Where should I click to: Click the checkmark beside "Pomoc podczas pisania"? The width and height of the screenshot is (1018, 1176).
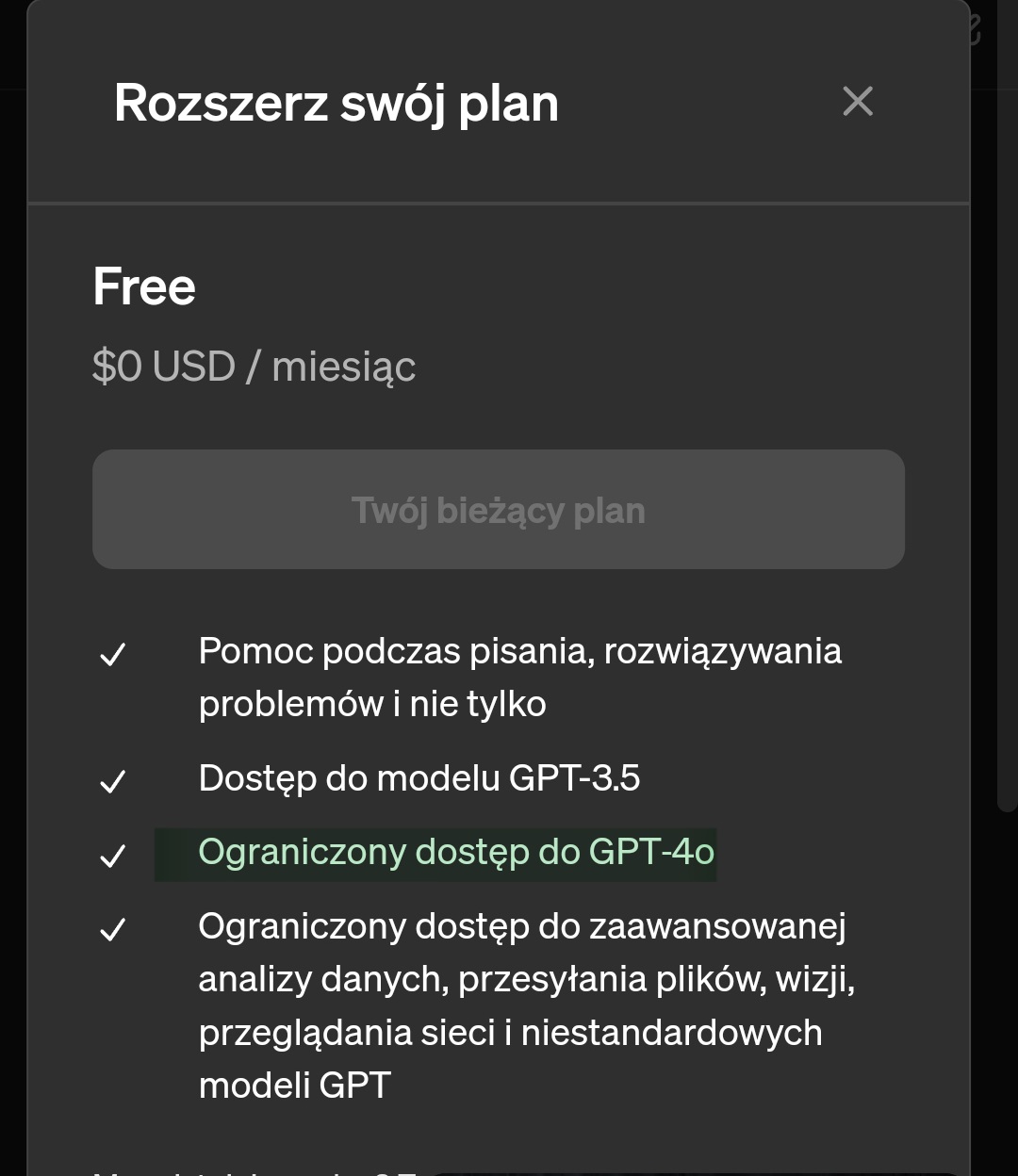[x=113, y=654]
